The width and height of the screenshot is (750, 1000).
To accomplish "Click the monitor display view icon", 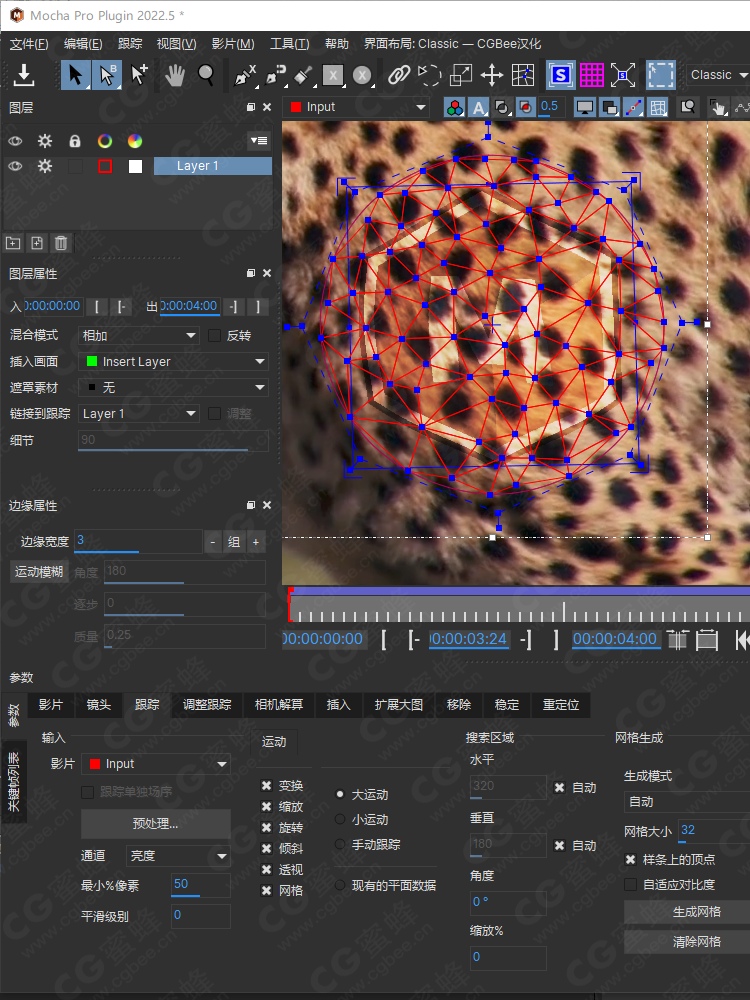I will click(585, 107).
